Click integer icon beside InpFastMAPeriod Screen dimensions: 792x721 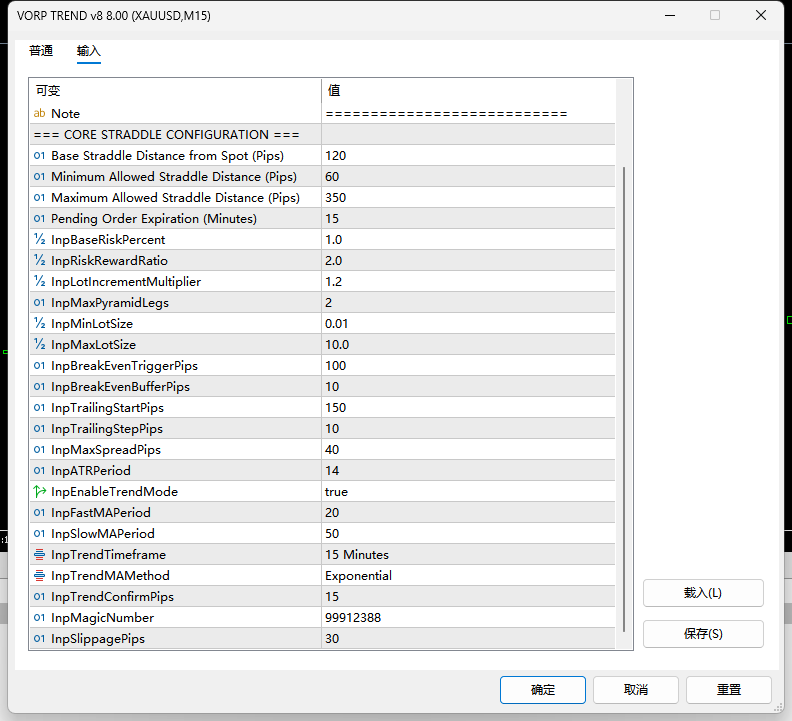click(39, 512)
